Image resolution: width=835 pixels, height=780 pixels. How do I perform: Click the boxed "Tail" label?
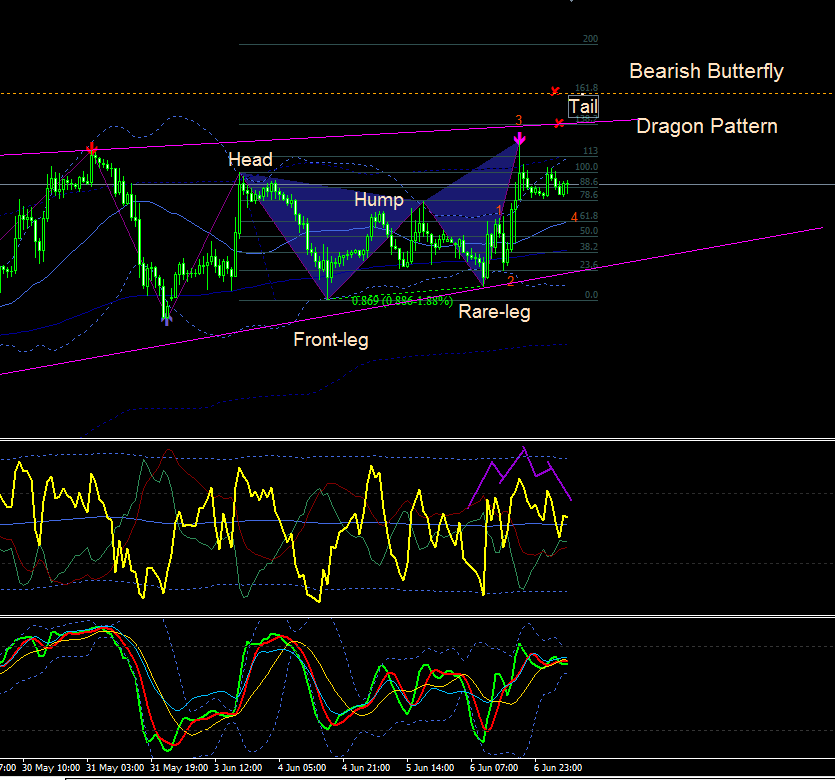583,106
